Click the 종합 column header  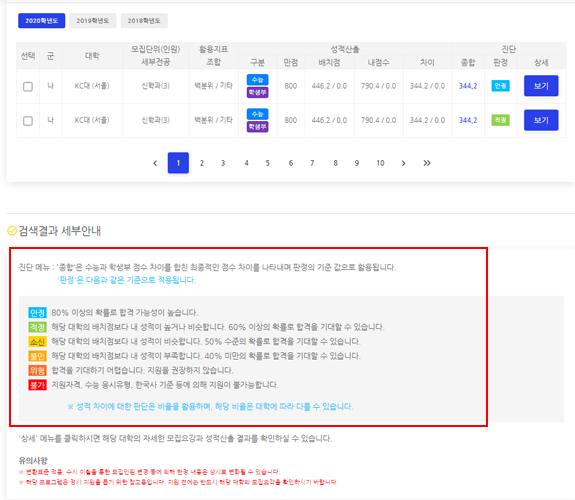tap(468, 63)
